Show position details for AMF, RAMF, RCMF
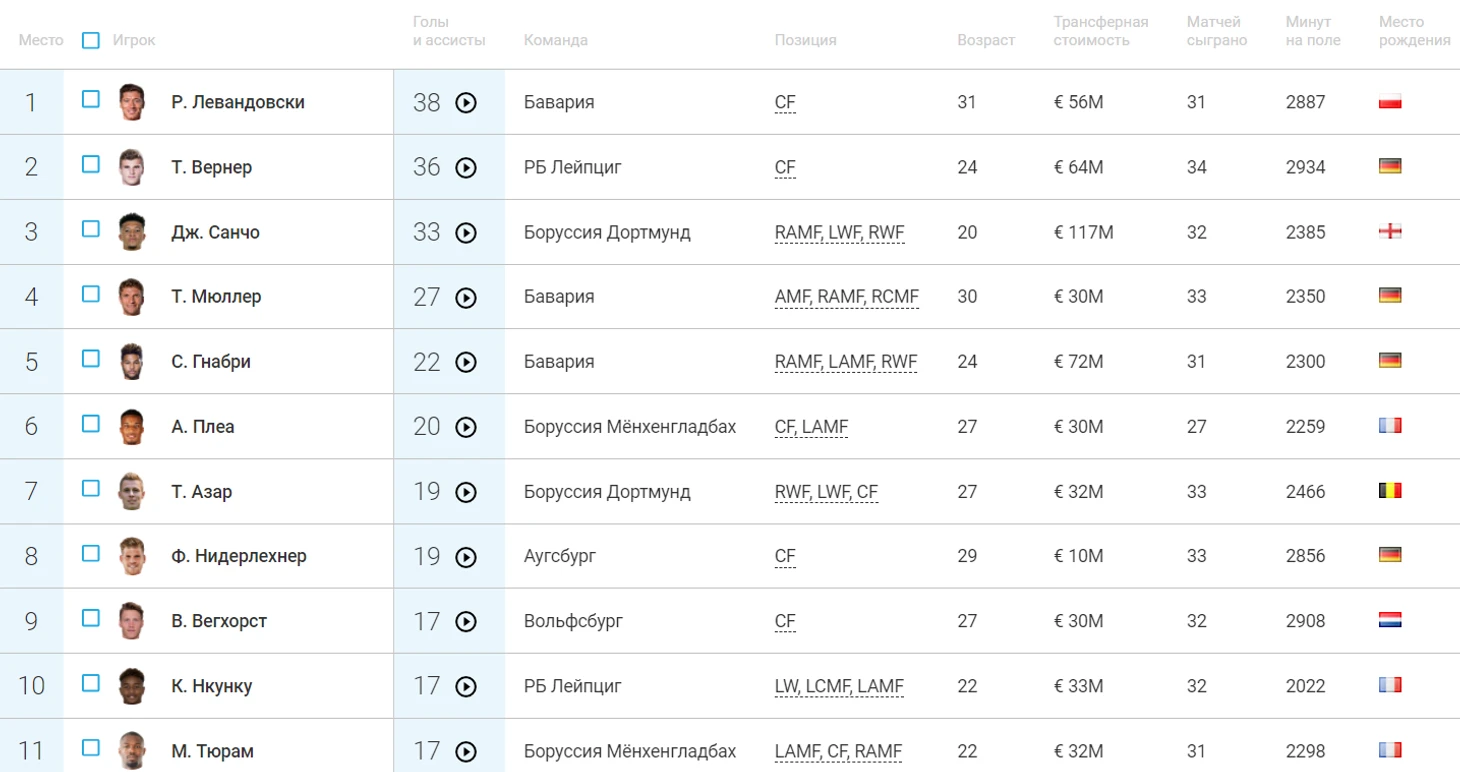 tap(846, 297)
